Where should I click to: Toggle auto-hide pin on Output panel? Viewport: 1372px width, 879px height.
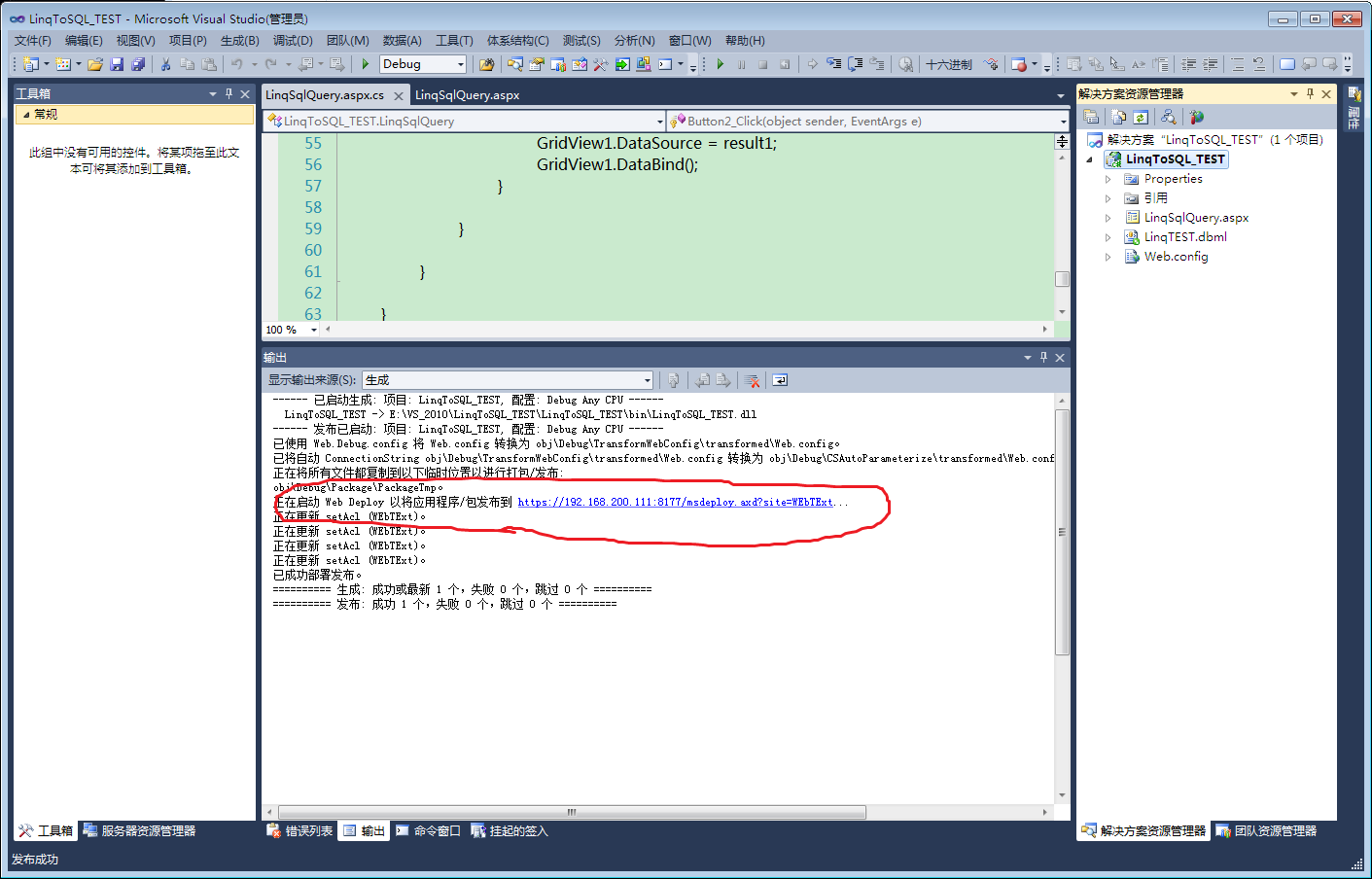pos(1043,358)
